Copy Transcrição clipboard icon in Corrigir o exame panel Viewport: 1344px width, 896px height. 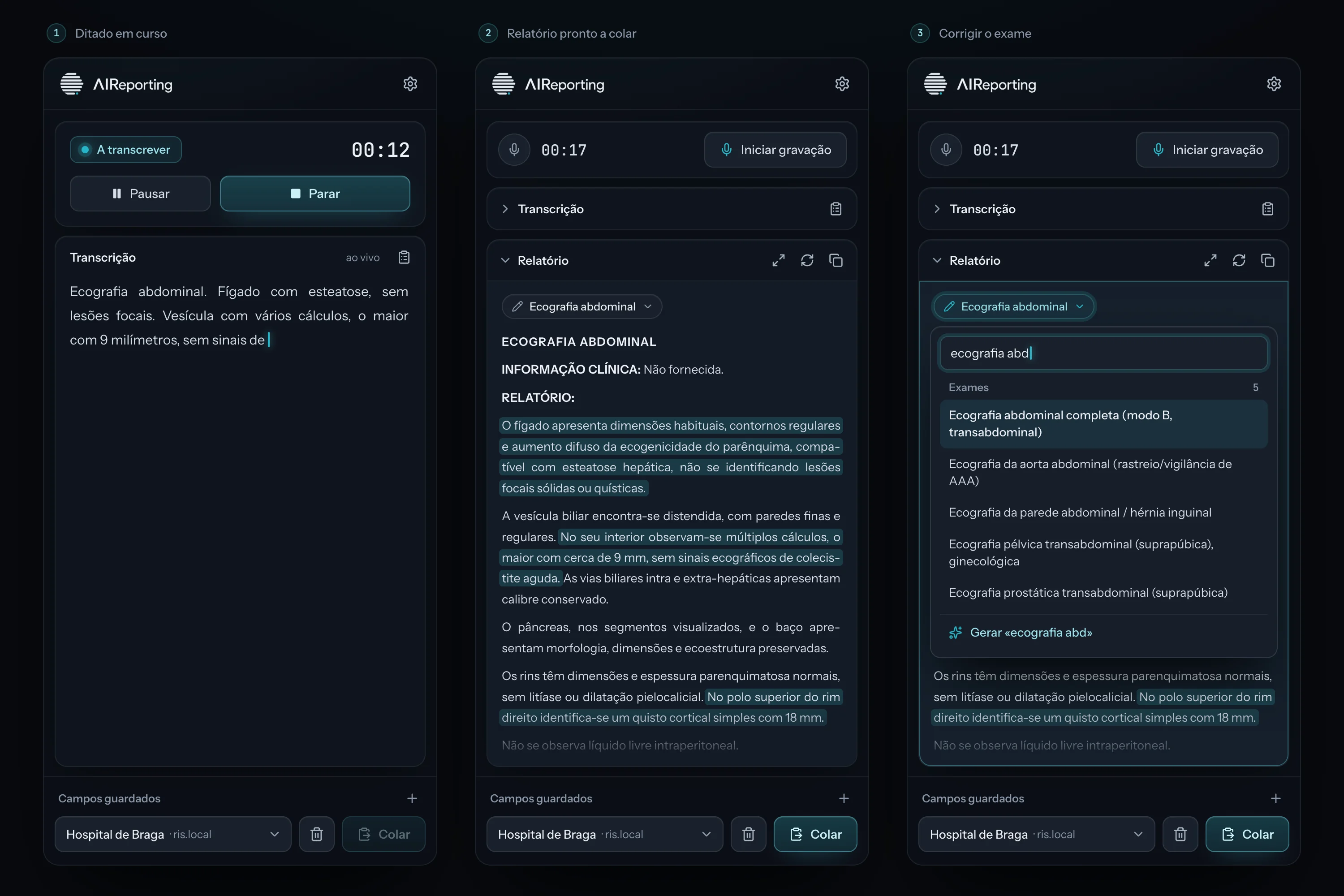point(1267,209)
